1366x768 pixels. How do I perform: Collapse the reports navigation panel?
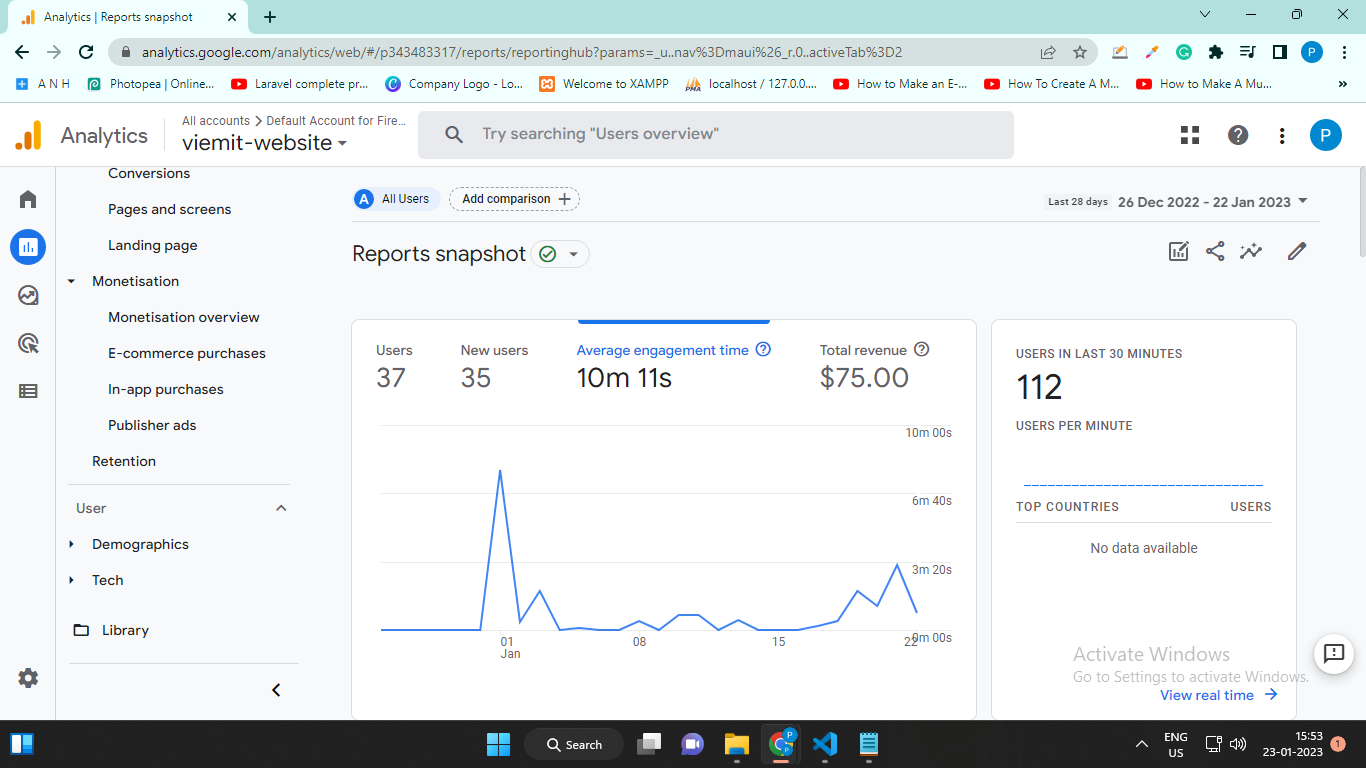coord(277,690)
